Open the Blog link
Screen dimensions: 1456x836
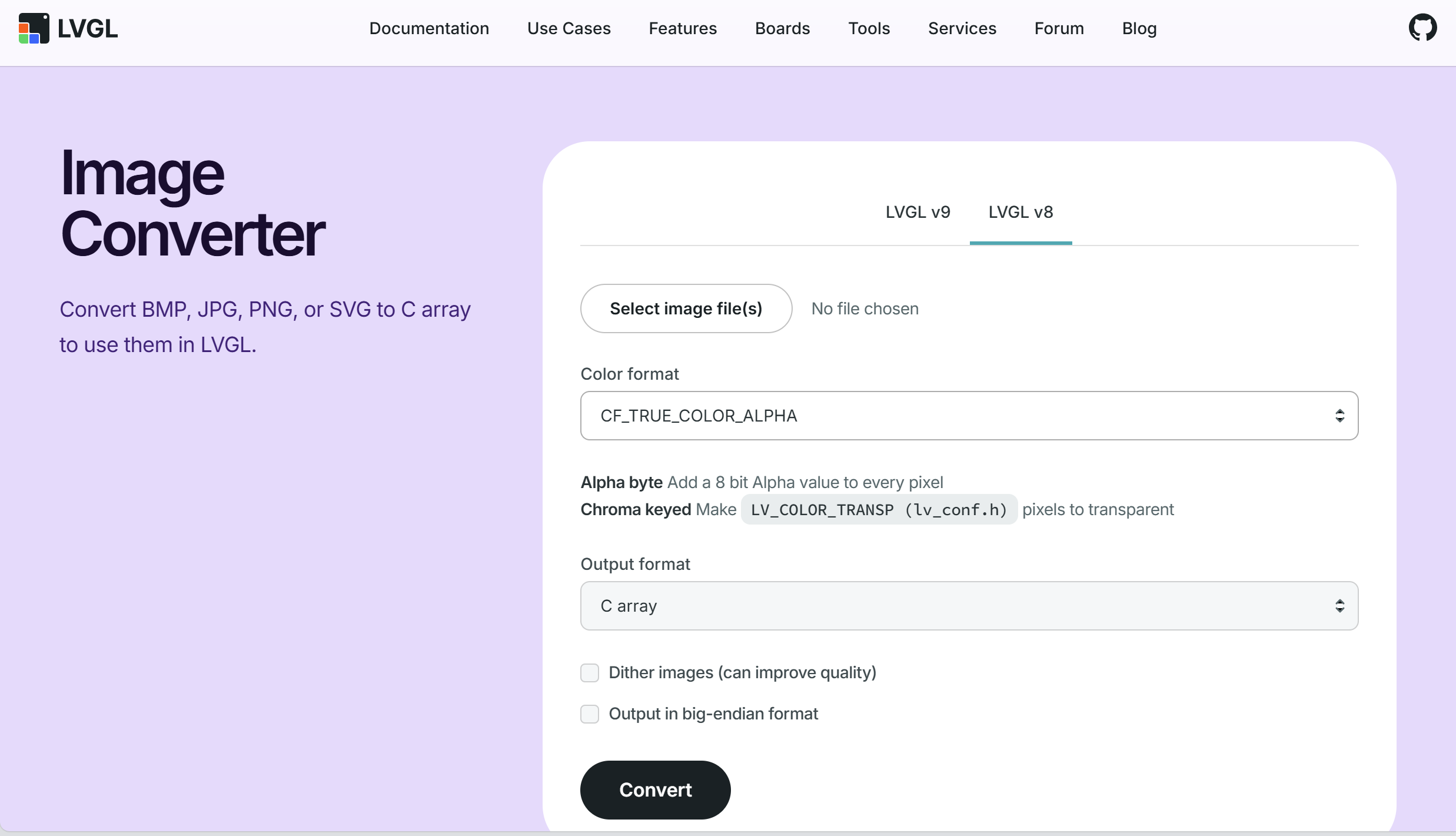[1139, 28]
